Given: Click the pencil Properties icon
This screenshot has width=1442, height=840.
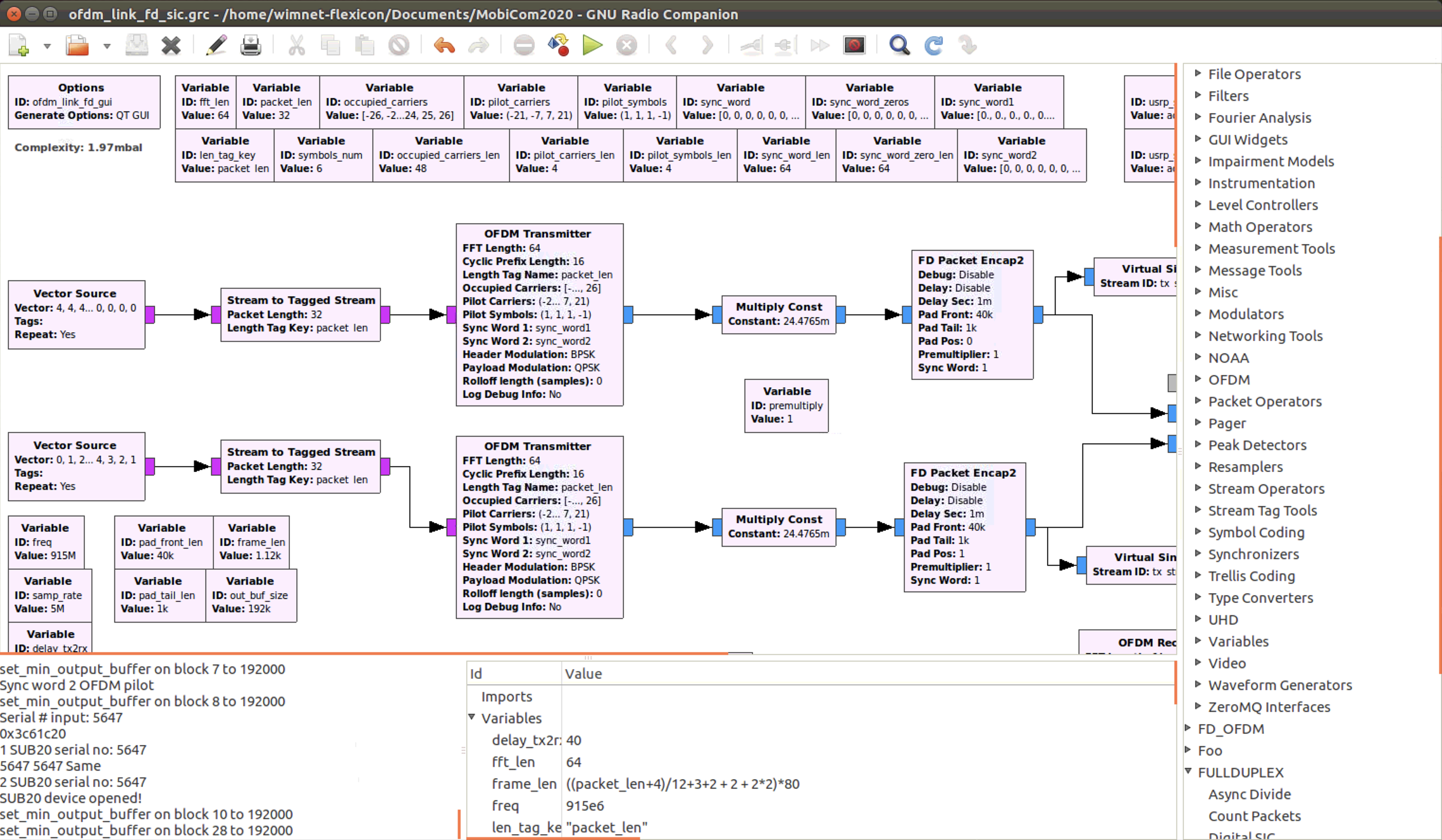Looking at the screenshot, I should pyautogui.click(x=216, y=45).
